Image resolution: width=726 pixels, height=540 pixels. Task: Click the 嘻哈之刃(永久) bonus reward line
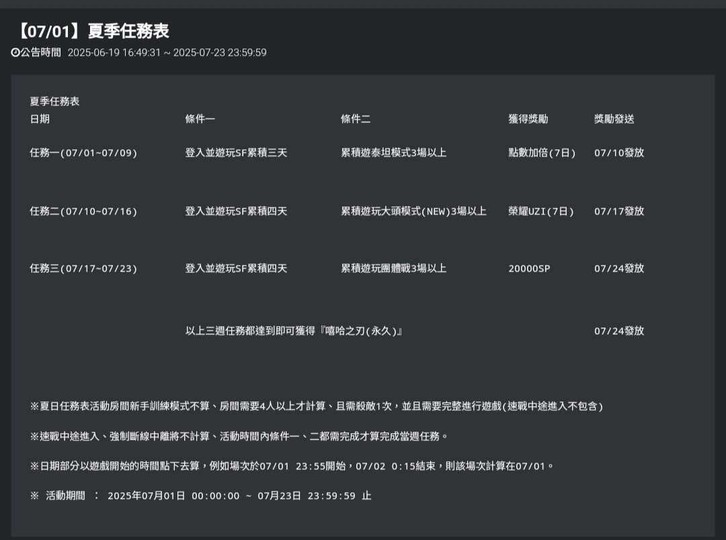click(294, 331)
